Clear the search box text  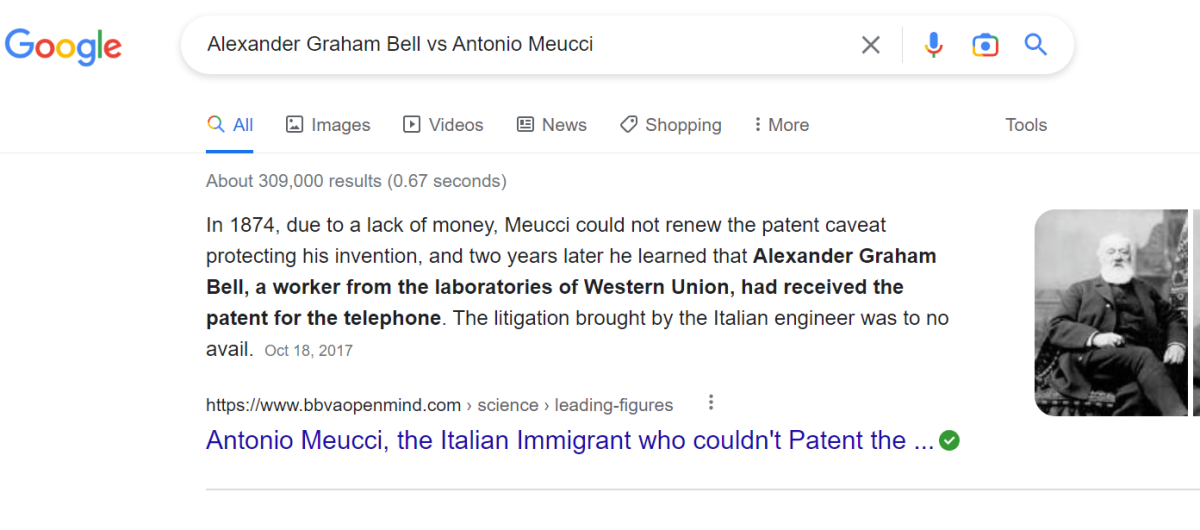pyautogui.click(x=871, y=45)
